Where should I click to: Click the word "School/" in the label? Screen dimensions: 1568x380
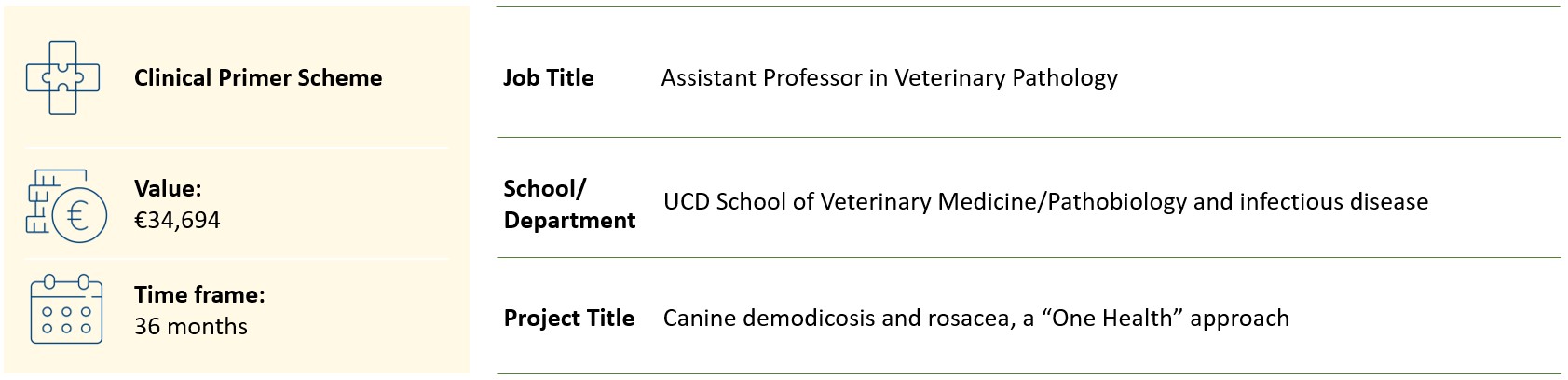[544, 189]
